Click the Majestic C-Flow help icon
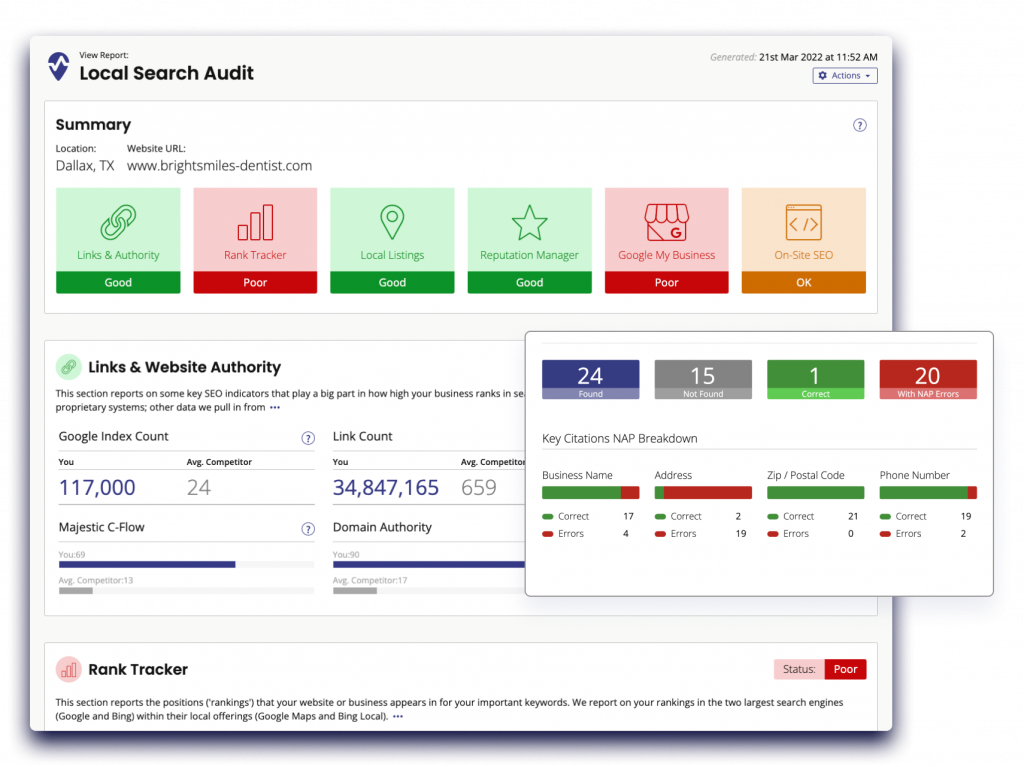 tap(308, 529)
